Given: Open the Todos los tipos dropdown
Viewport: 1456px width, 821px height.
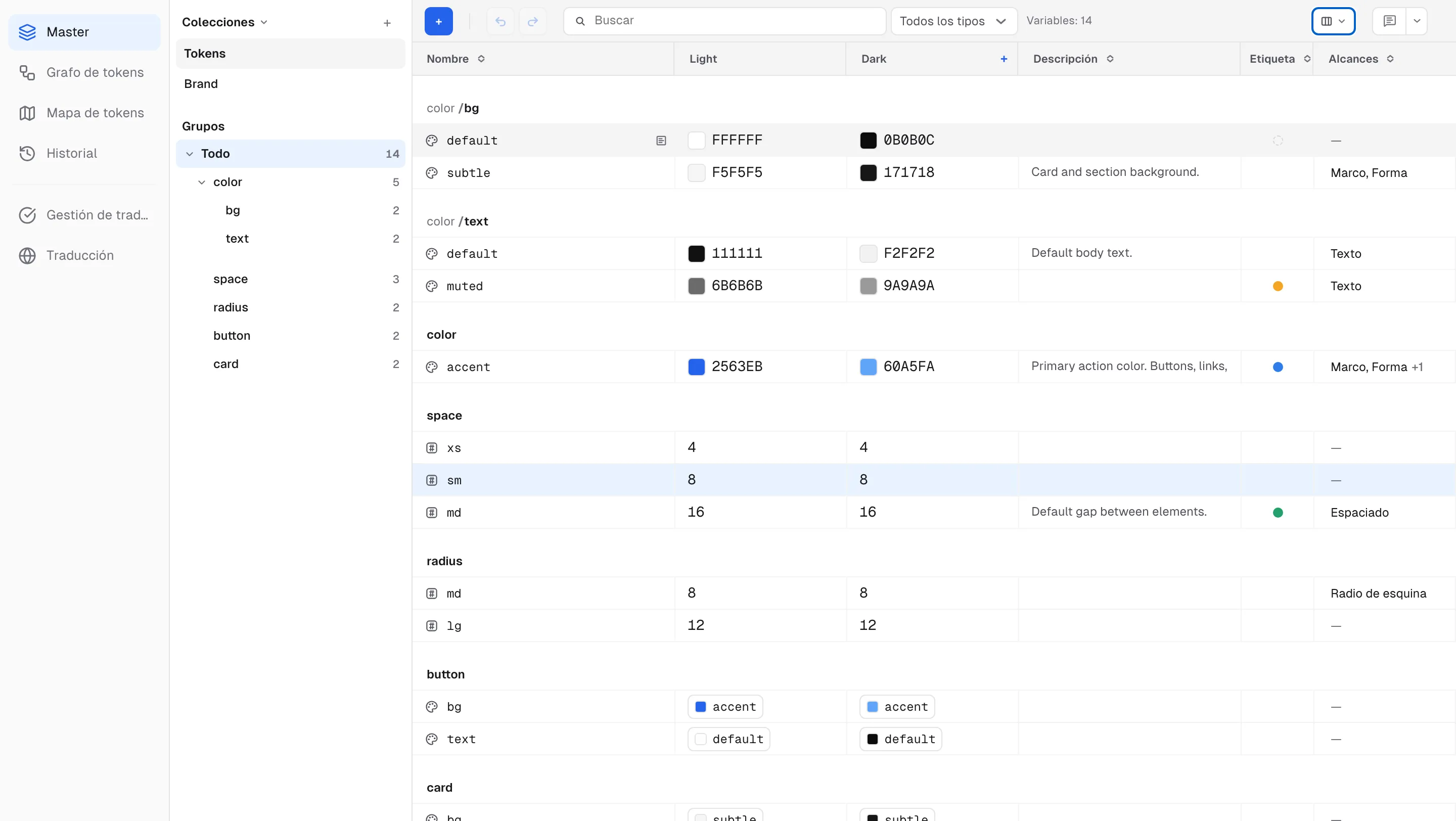Looking at the screenshot, I should [954, 21].
